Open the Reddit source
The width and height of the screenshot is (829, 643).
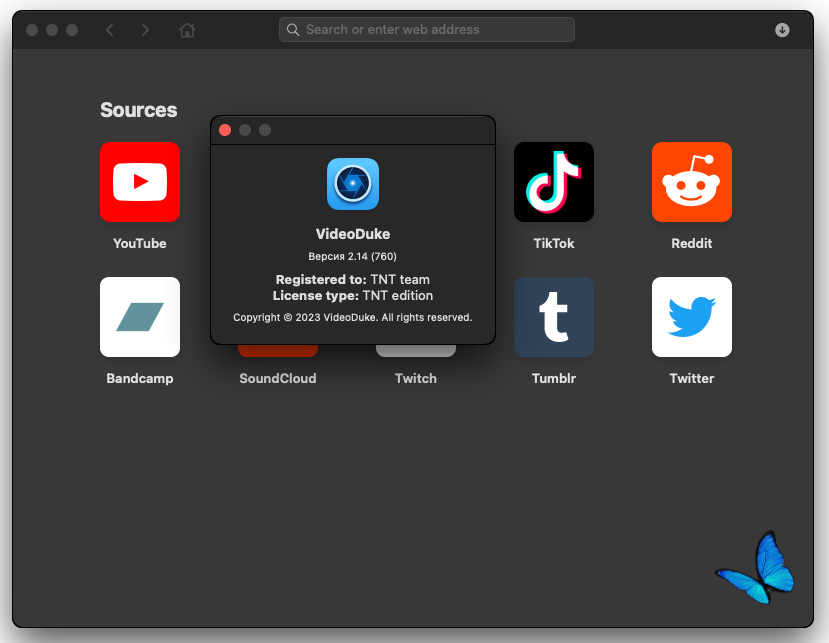[x=692, y=181]
